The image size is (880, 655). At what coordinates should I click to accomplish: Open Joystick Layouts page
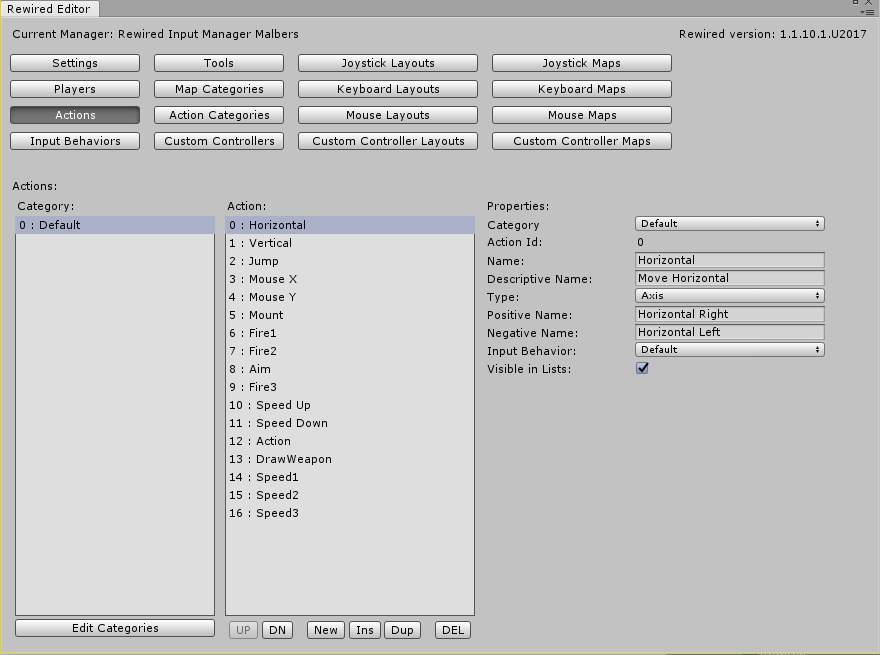(388, 63)
